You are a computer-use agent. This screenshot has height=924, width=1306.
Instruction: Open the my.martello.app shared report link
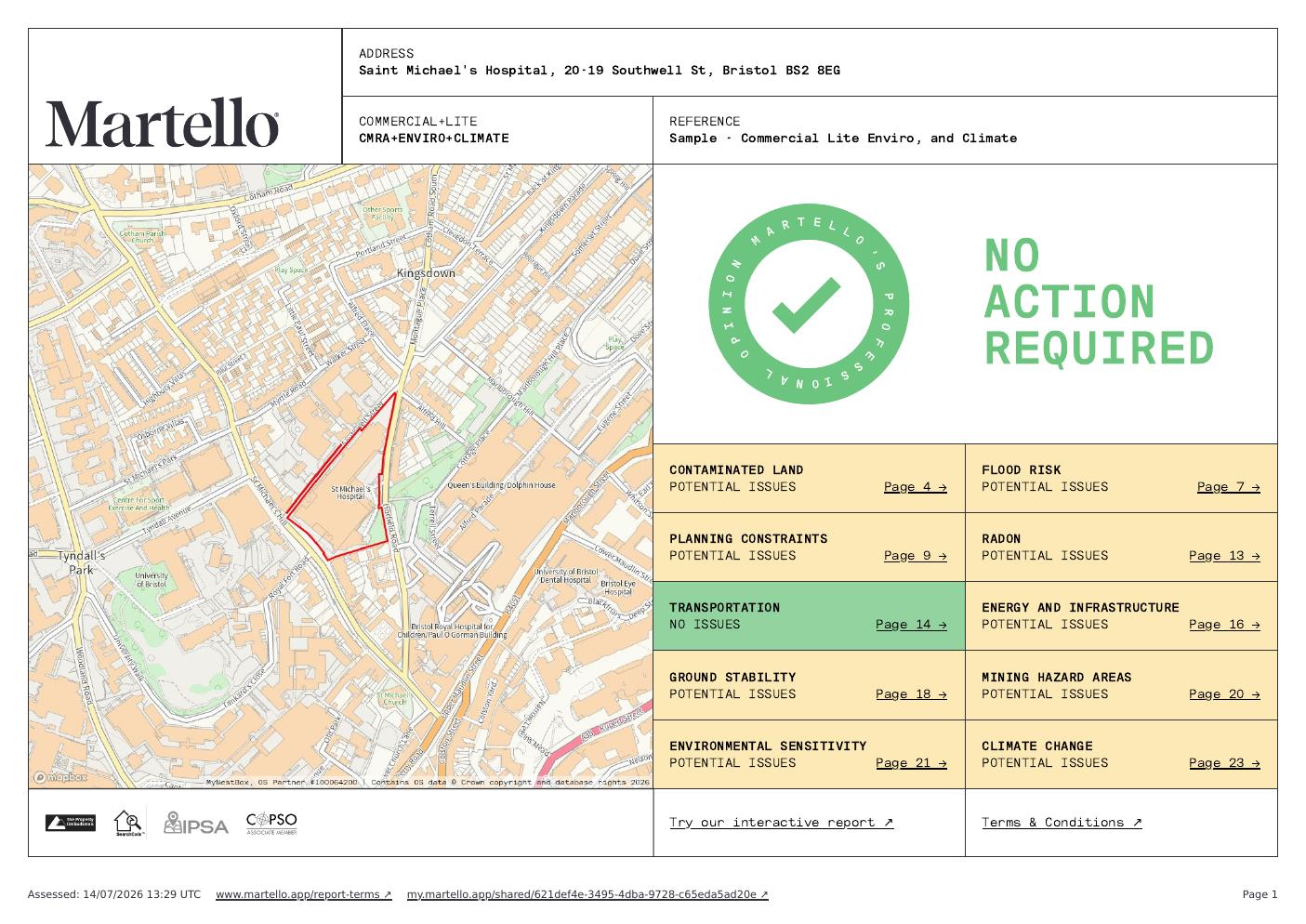(587, 895)
